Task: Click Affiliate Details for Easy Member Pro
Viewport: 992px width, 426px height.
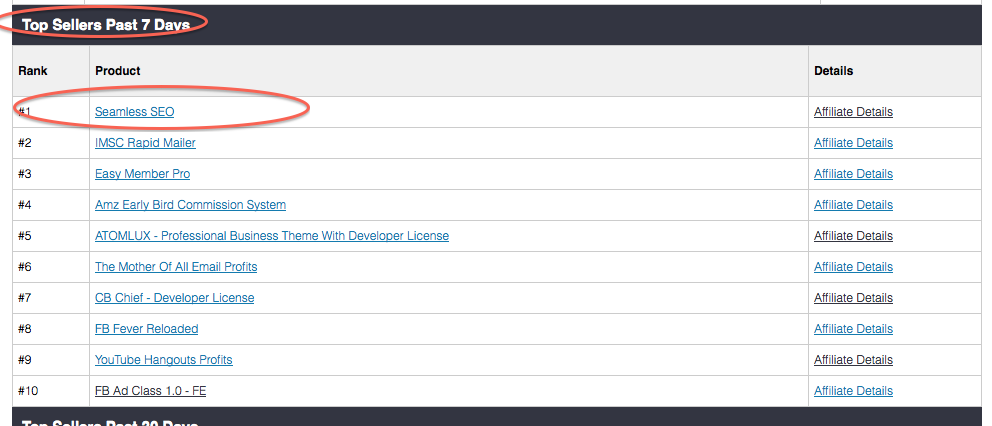Action: tap(853, 174)
